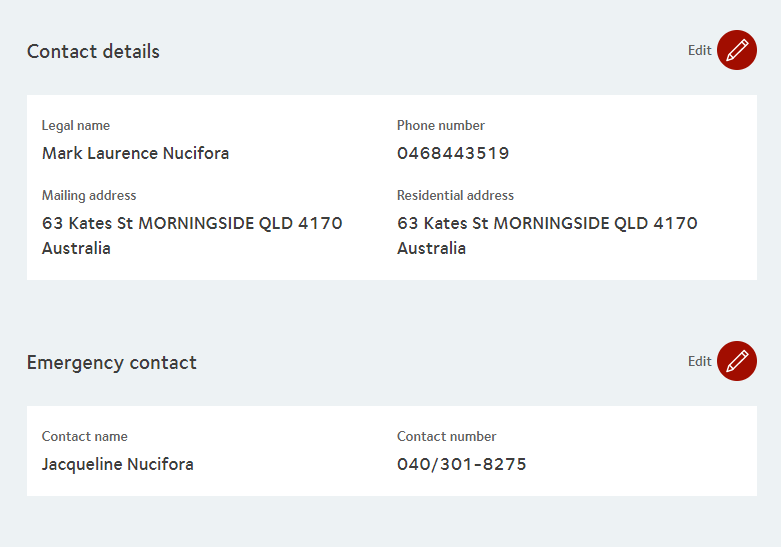
Task: Select the contact number 040/301-8275
Action: (x=462, y=465)
